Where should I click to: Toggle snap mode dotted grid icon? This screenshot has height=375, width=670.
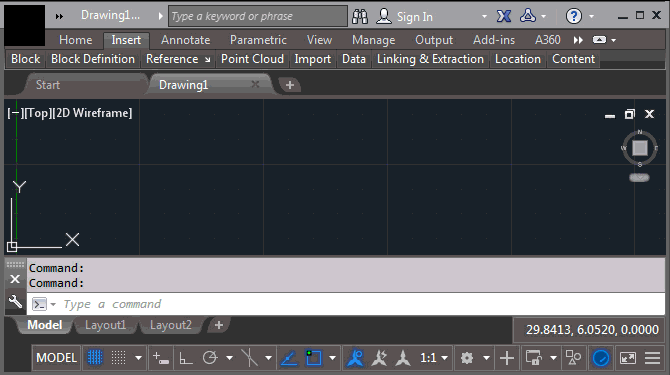118,357
